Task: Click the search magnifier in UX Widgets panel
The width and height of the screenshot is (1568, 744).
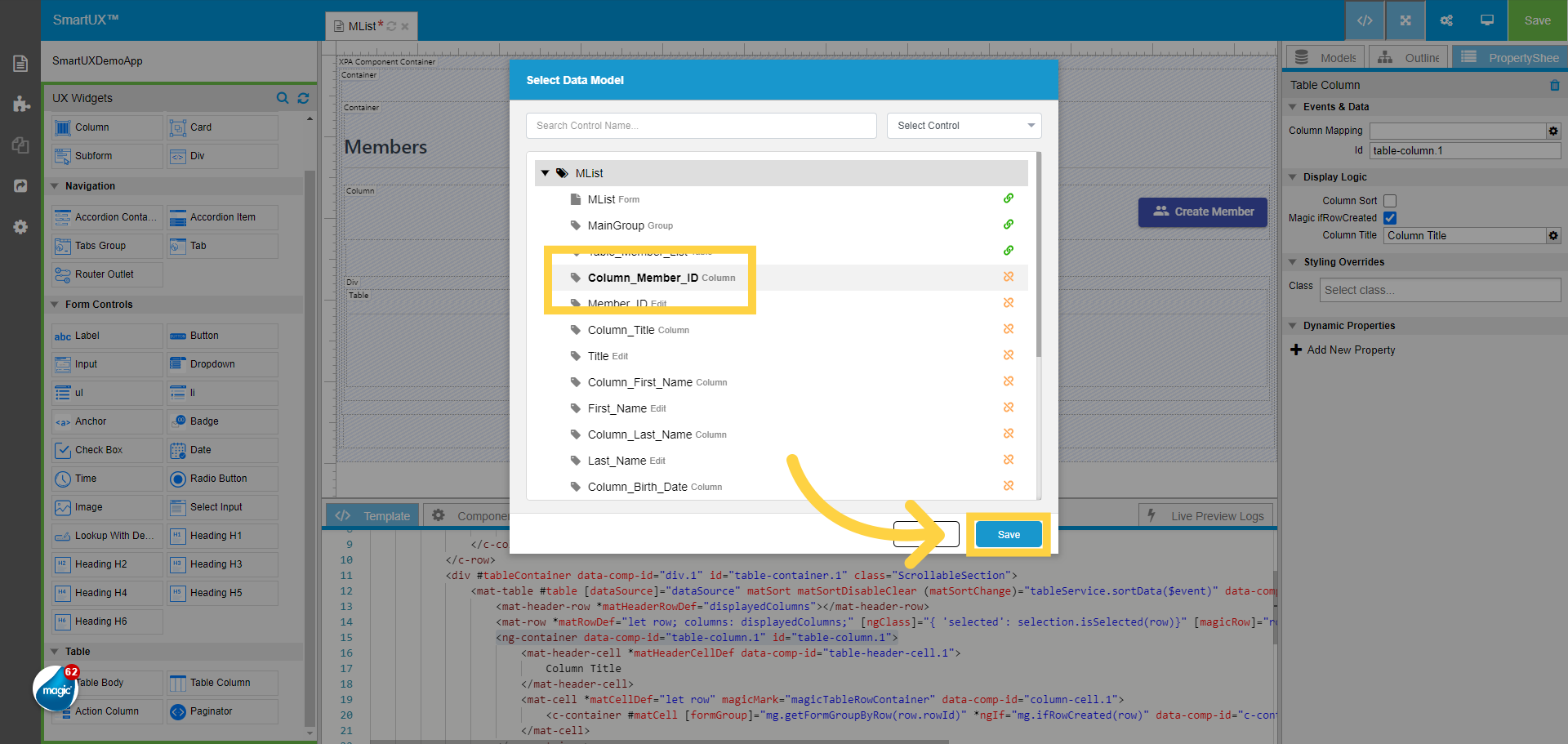Action: tap(283, 98)
